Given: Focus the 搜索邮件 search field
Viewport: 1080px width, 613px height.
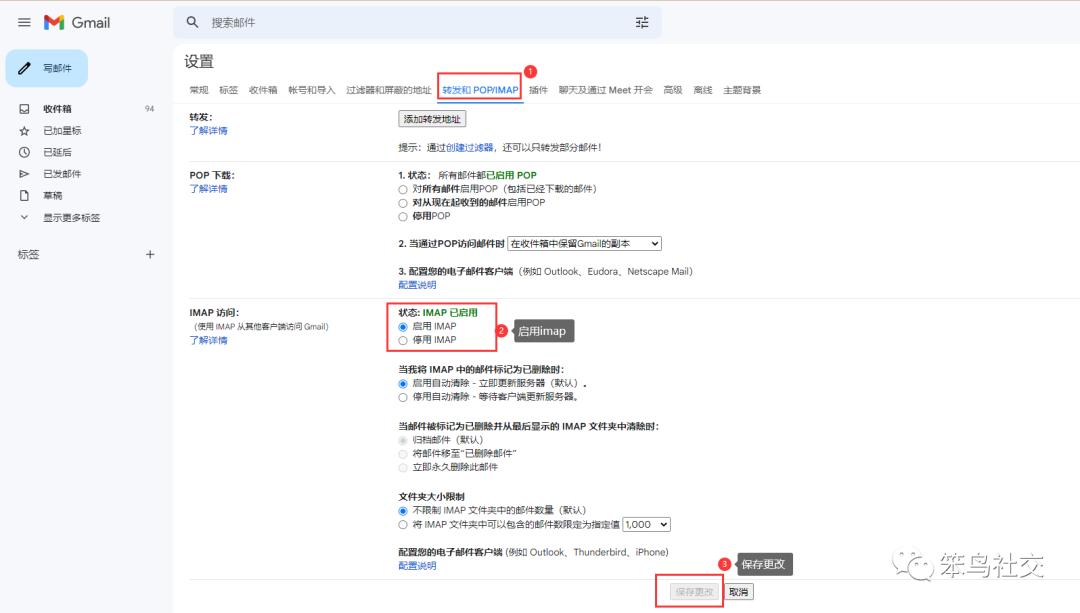Looking at the screenshot, I should pos(417,22).
